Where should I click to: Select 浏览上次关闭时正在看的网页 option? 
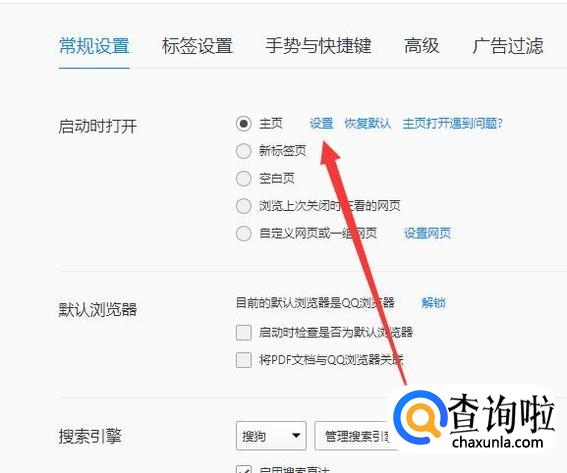coord(243,206)
